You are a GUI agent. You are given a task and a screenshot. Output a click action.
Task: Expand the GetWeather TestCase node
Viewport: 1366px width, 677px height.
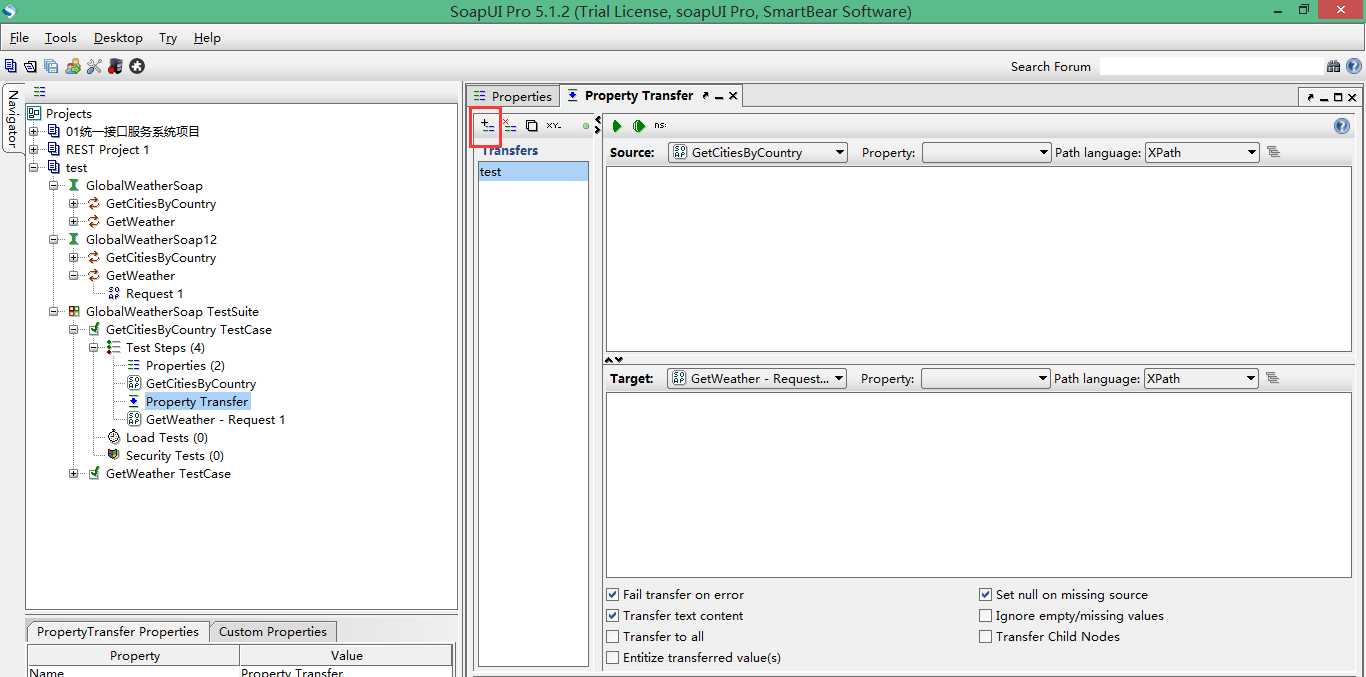[74, 473]
